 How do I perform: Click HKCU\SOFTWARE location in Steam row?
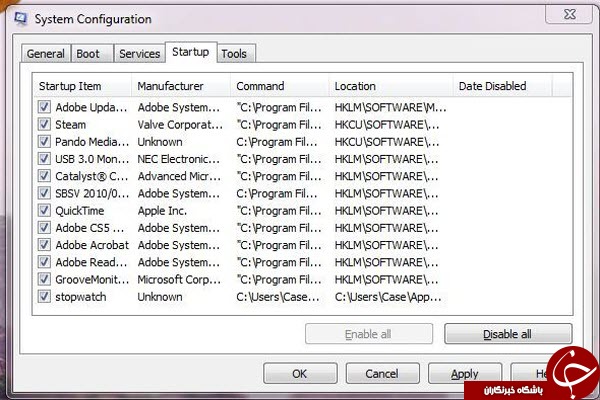(x=386, y=124)
